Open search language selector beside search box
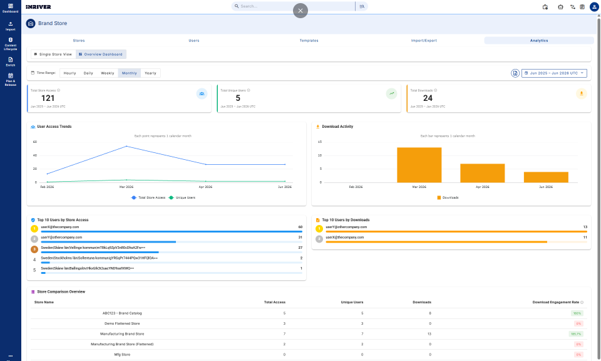601x361 pixels. 362,6
